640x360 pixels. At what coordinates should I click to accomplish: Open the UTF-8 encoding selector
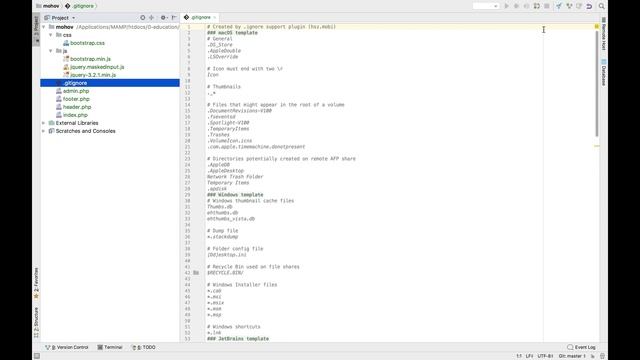pos(545,356)
